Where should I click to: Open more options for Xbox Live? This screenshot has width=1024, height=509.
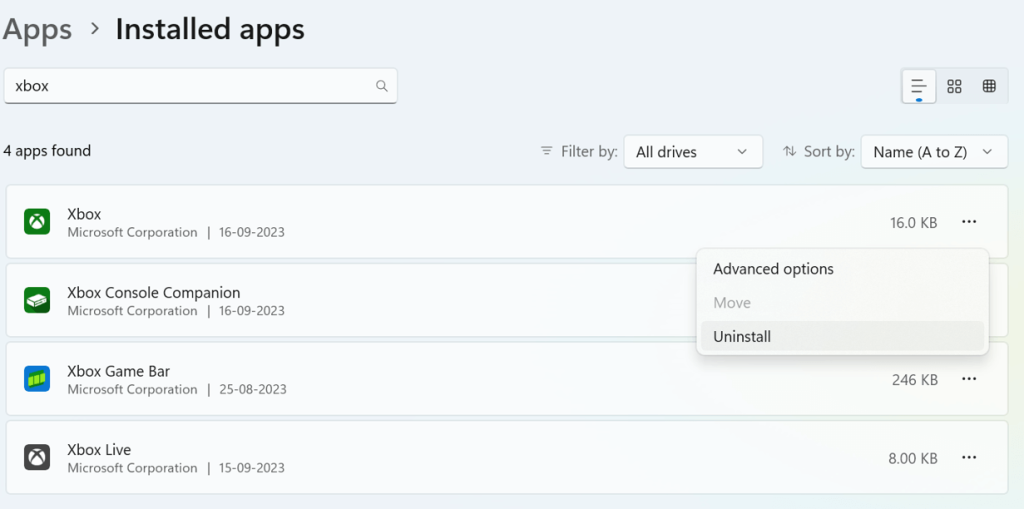(x=968, y=458)
